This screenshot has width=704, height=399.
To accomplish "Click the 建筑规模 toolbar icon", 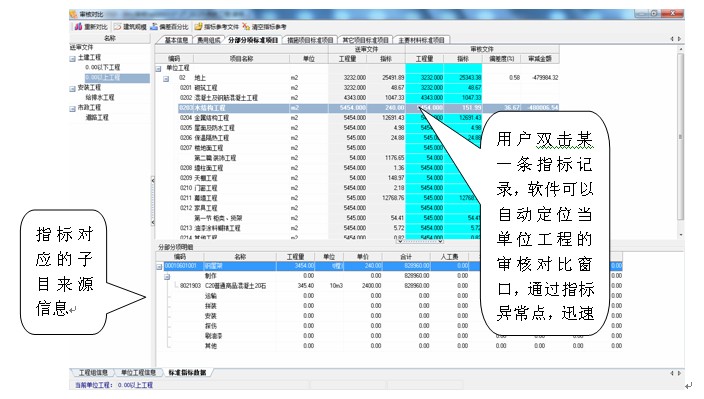I will tap(118, 27).
